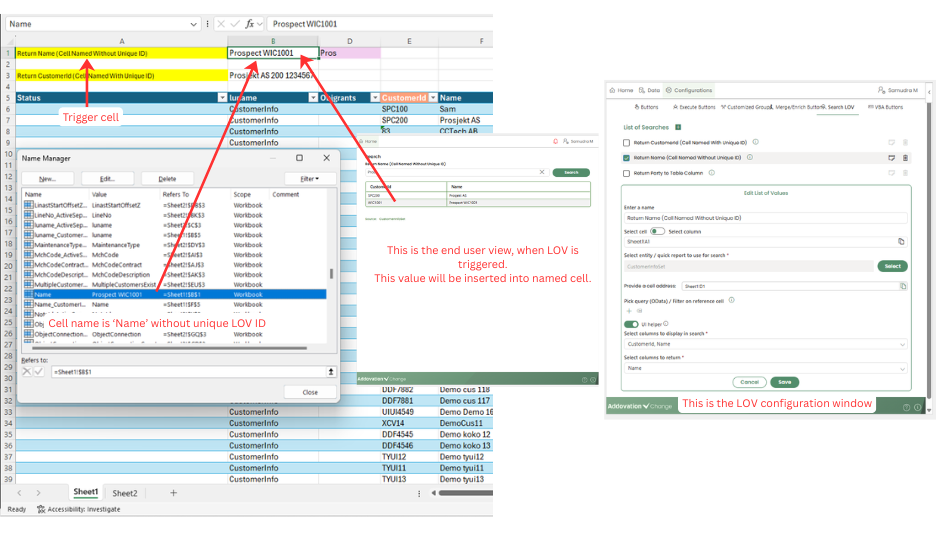This screenshot has height=535, width=940.
Task: Click add new sheet plus icon
Action: (173, 493)
